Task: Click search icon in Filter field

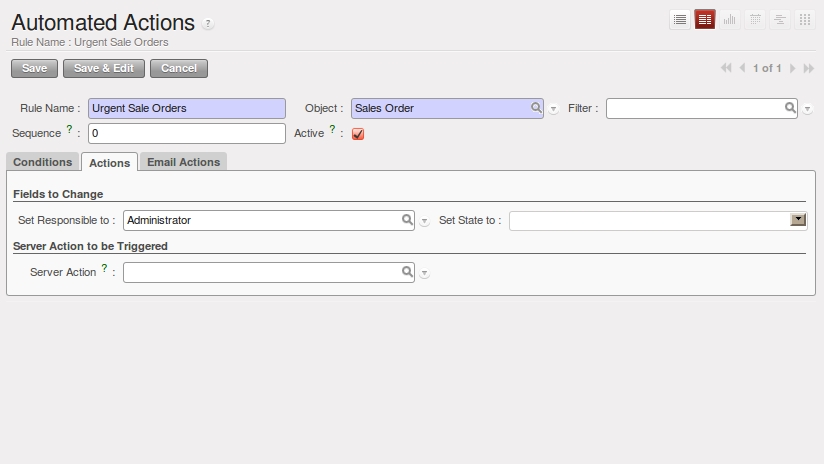Action: click(789, 108)
